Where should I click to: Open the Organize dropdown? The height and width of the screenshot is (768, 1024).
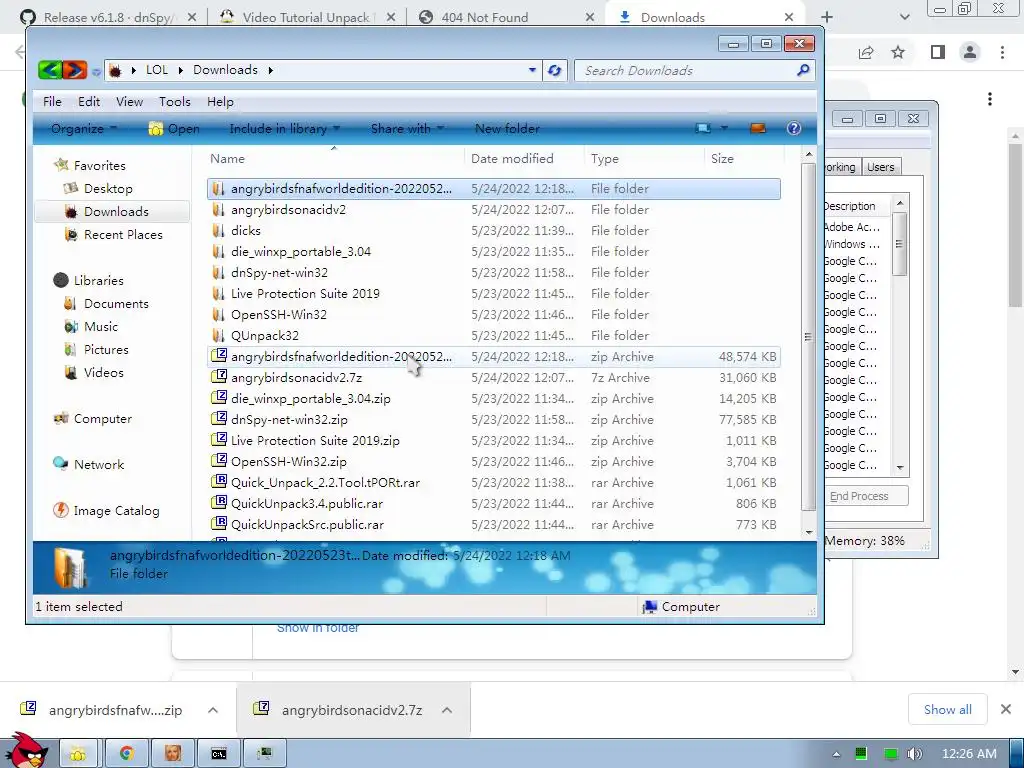tap(84, 129)
